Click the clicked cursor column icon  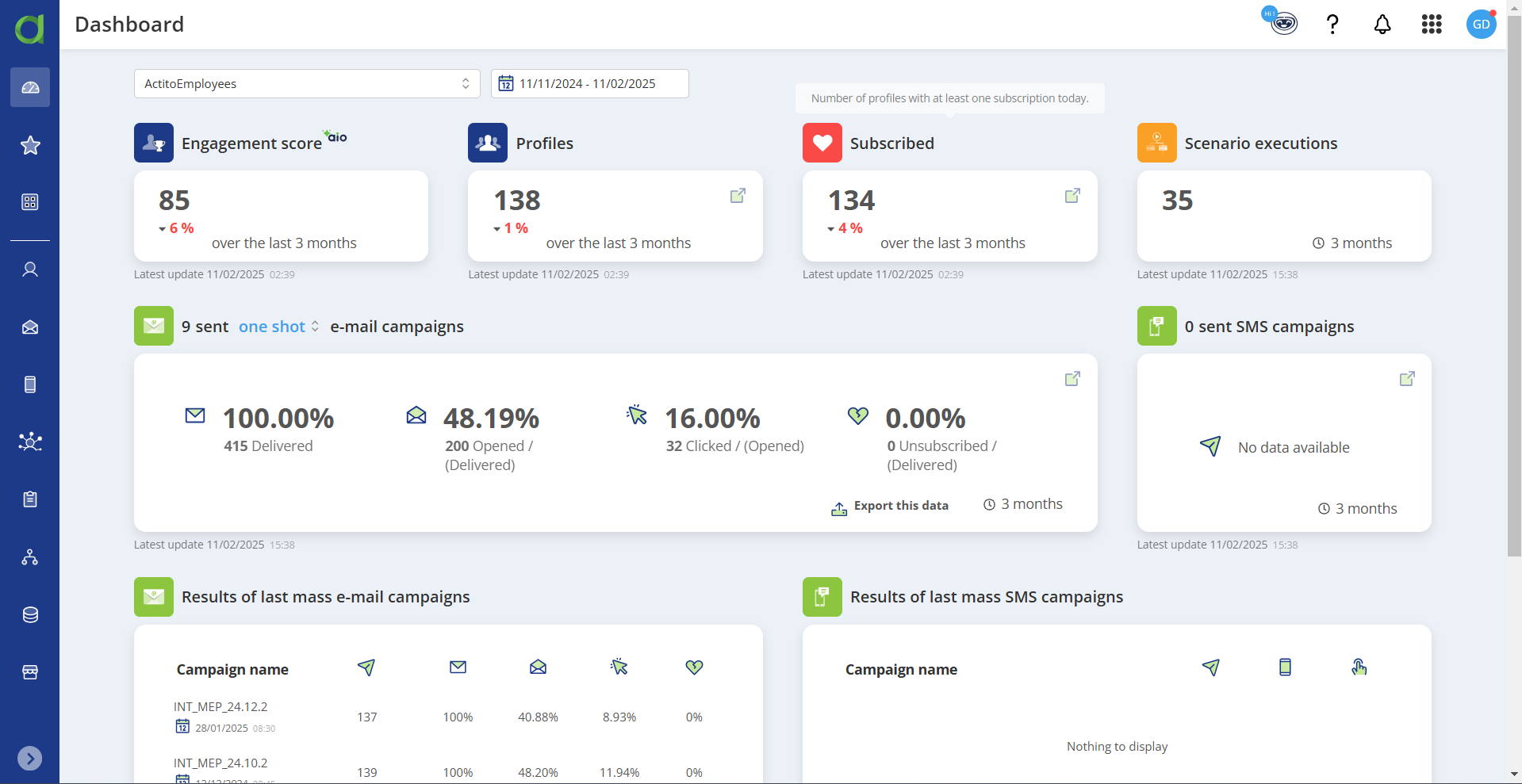click(x=619, y=667)
